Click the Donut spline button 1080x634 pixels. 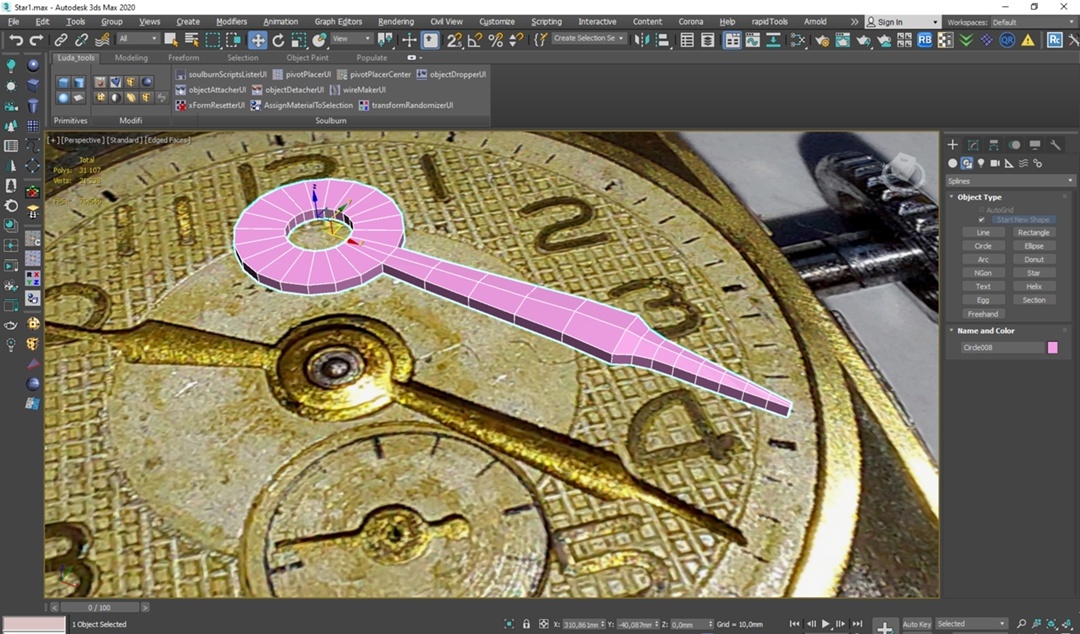coord(1034,260)
